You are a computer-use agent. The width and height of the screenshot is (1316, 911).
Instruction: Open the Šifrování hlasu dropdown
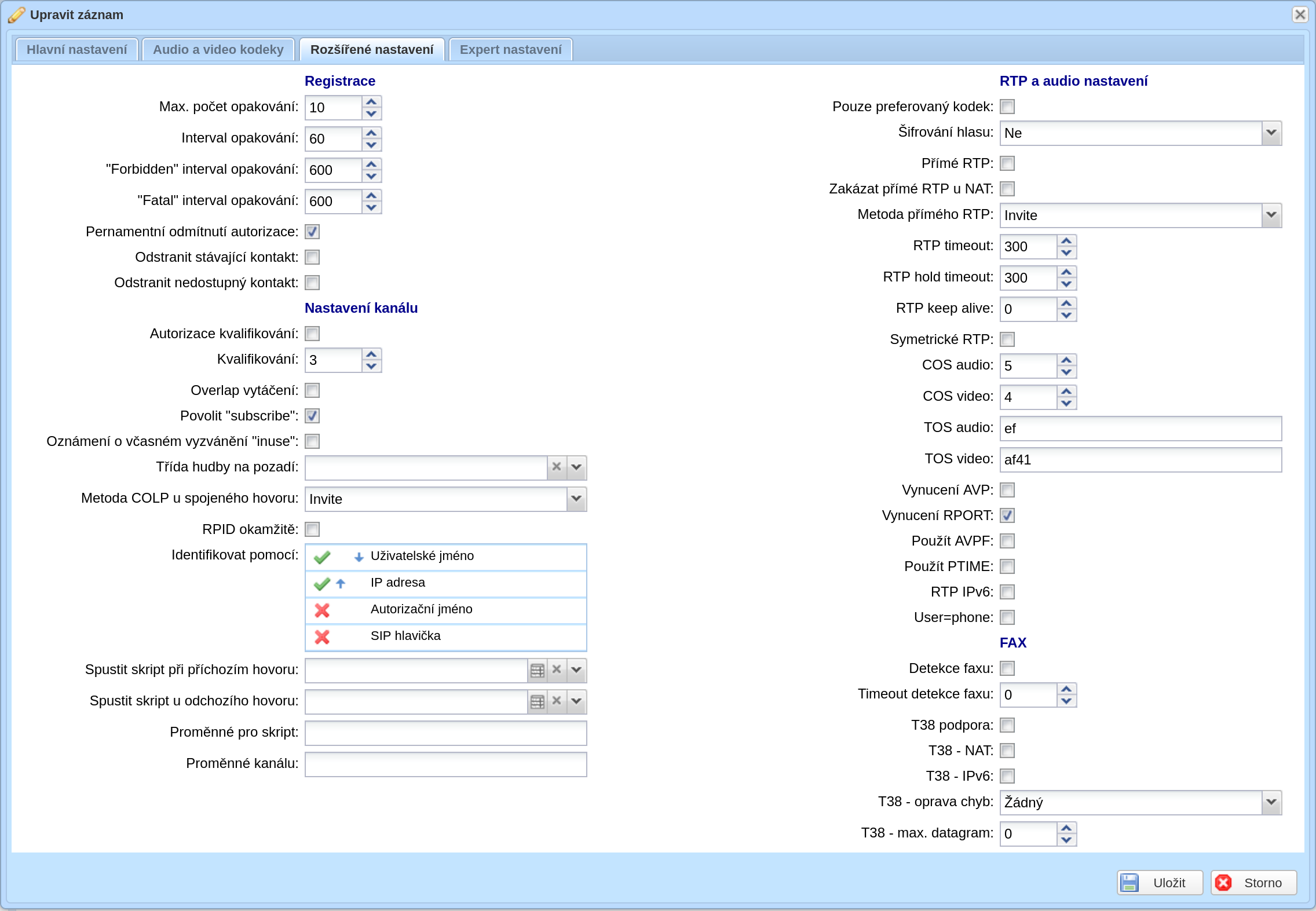(1271, 133)
